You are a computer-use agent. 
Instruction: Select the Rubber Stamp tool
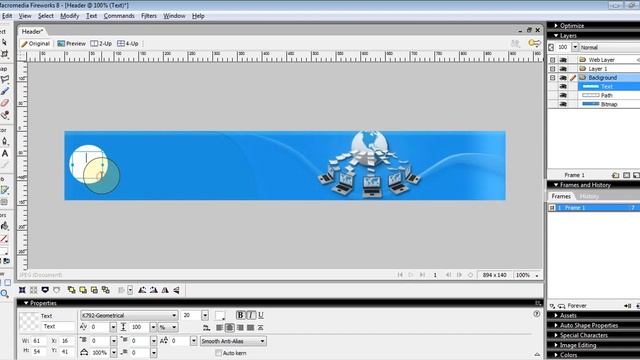(4, 115)
